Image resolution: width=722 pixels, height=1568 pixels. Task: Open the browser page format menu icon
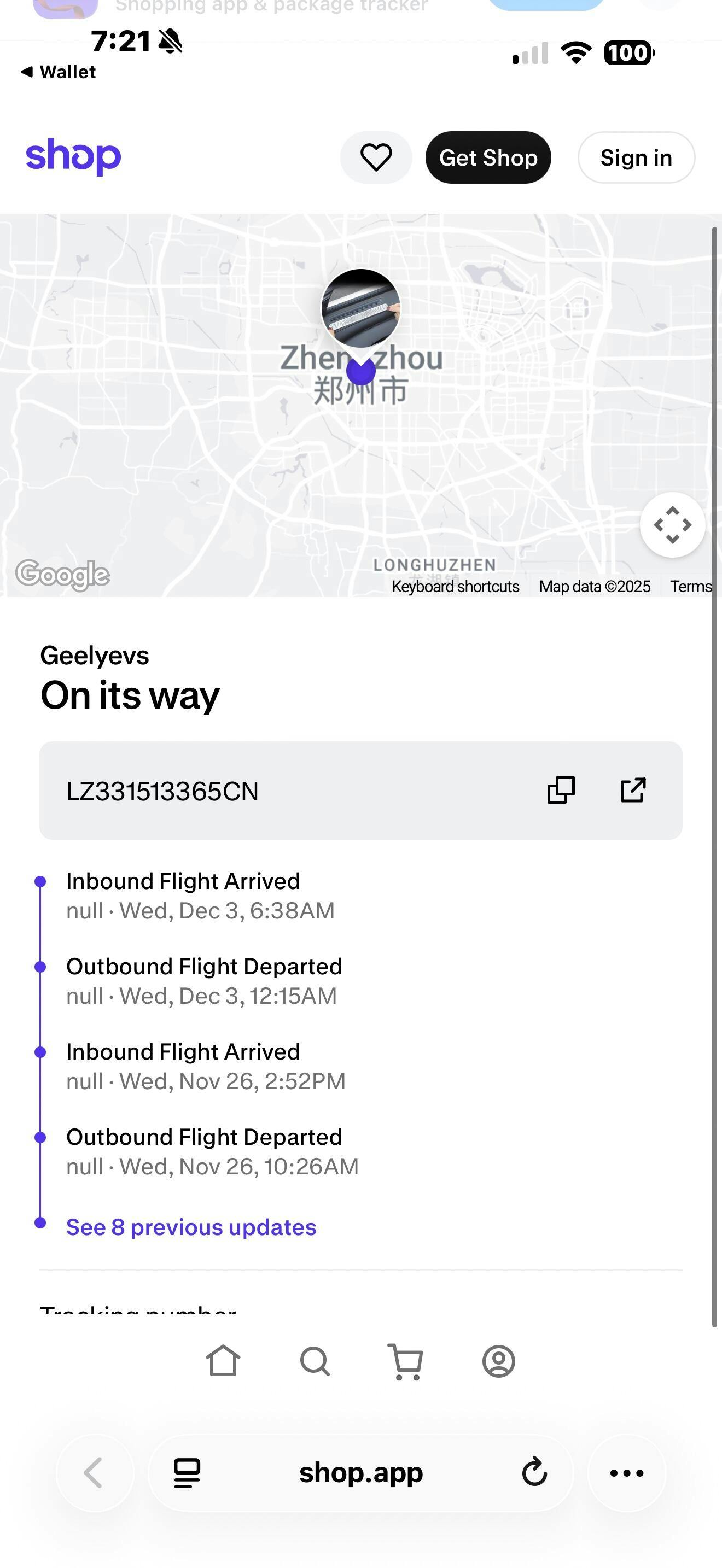click(187, 1473)
